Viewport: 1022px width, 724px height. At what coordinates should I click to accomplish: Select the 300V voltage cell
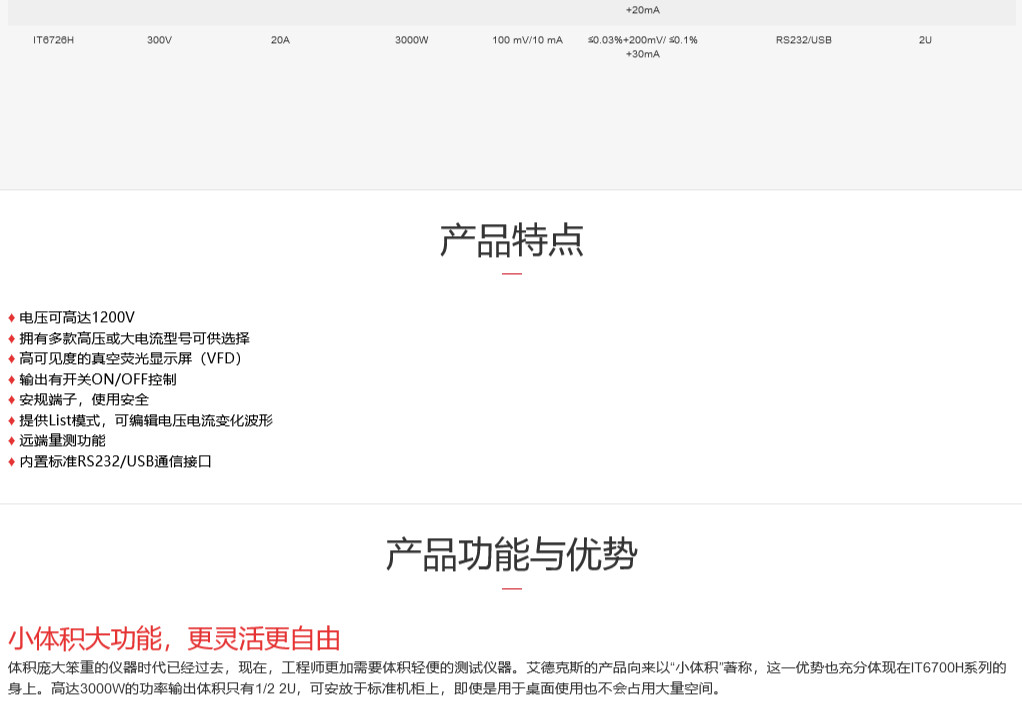point(159,40)
